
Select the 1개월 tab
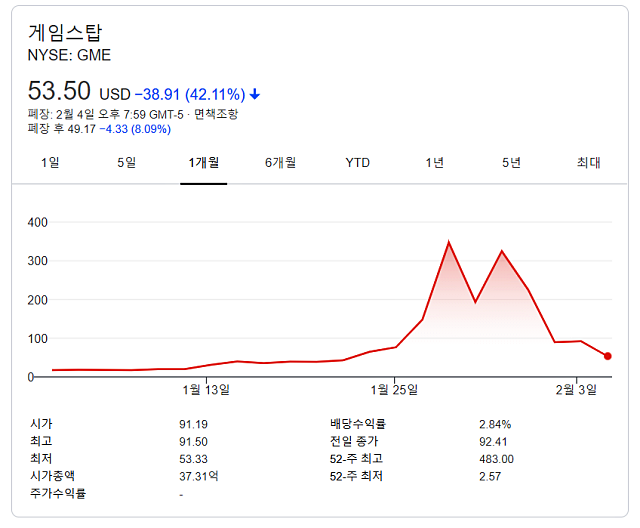pos(204,163)
